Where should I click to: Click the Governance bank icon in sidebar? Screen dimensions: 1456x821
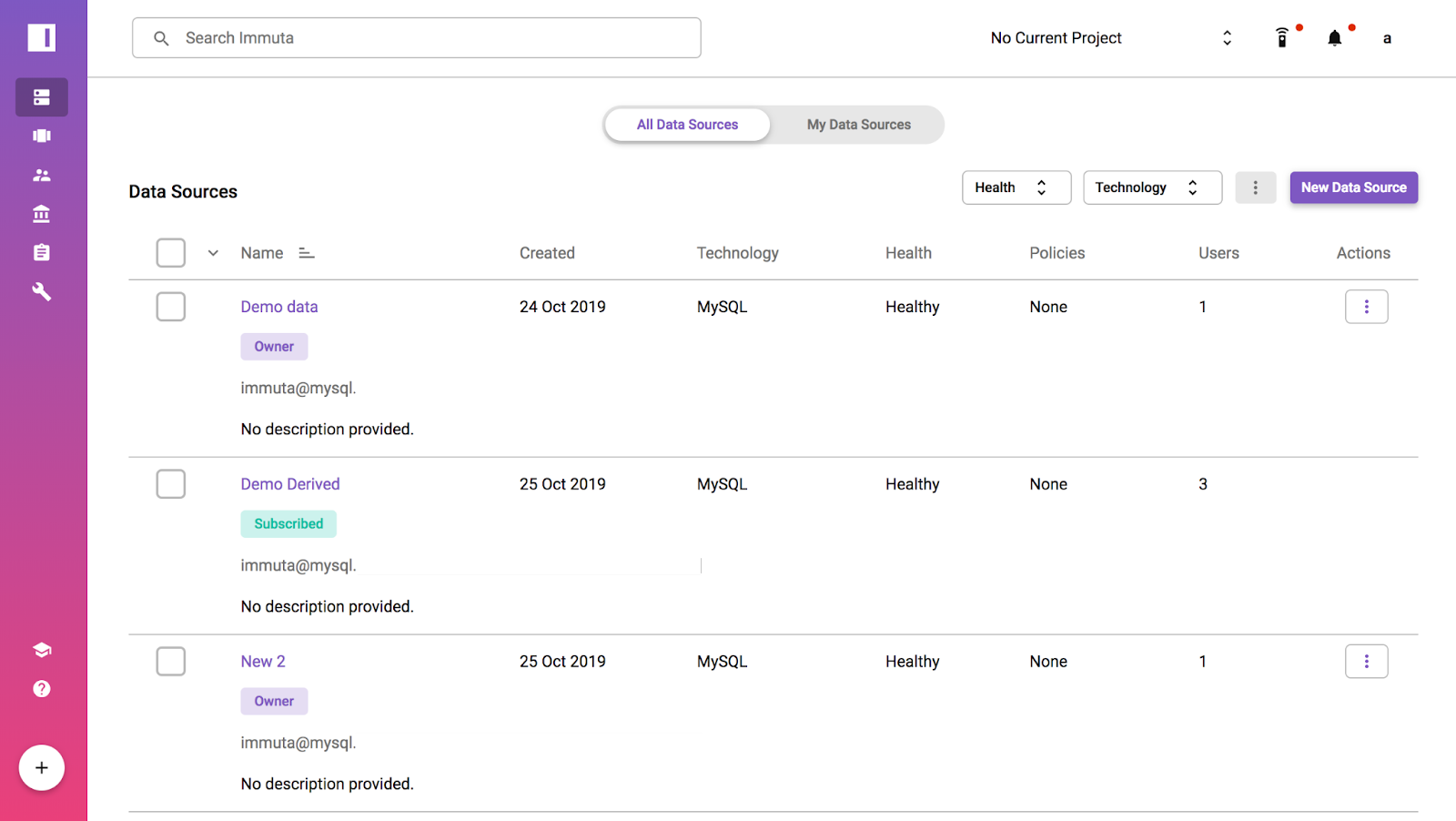(x=41, y=213)
